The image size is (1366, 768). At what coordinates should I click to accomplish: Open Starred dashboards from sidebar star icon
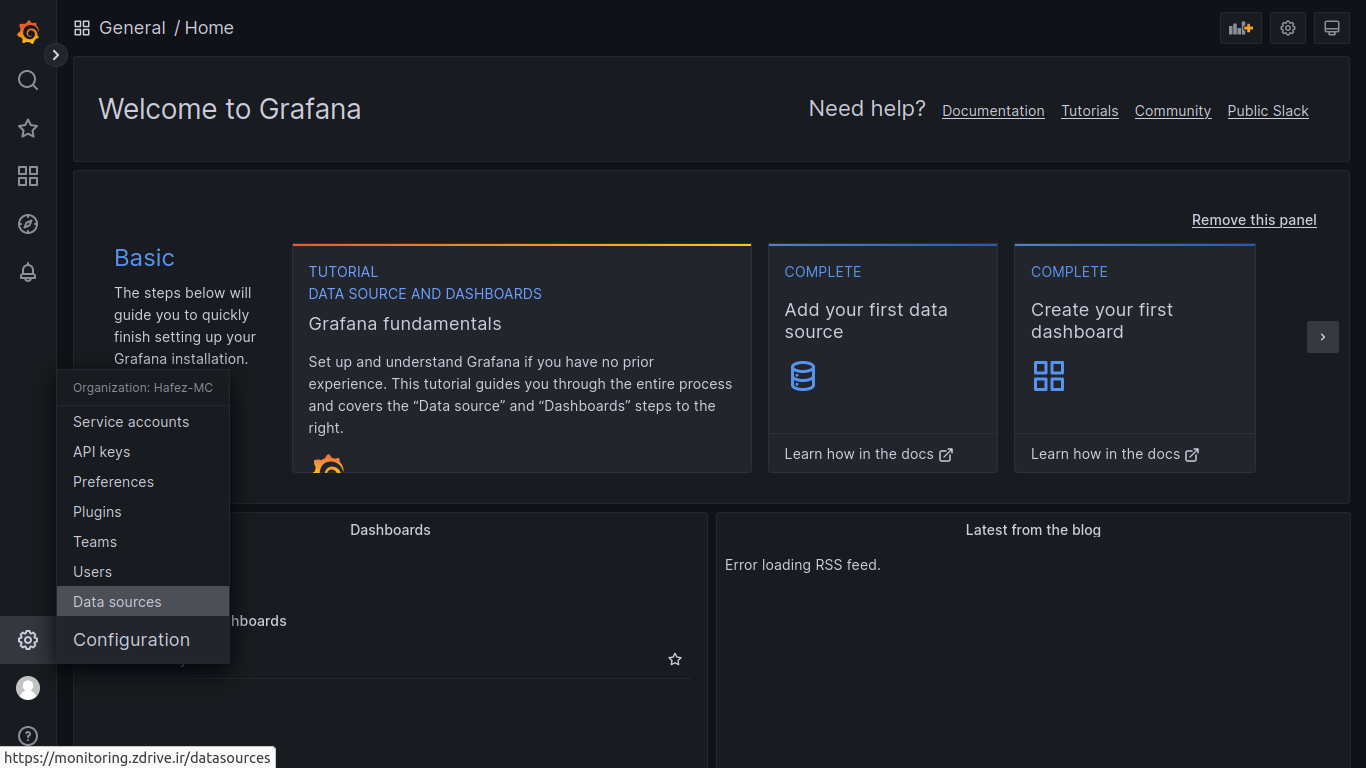click(28, 128)
